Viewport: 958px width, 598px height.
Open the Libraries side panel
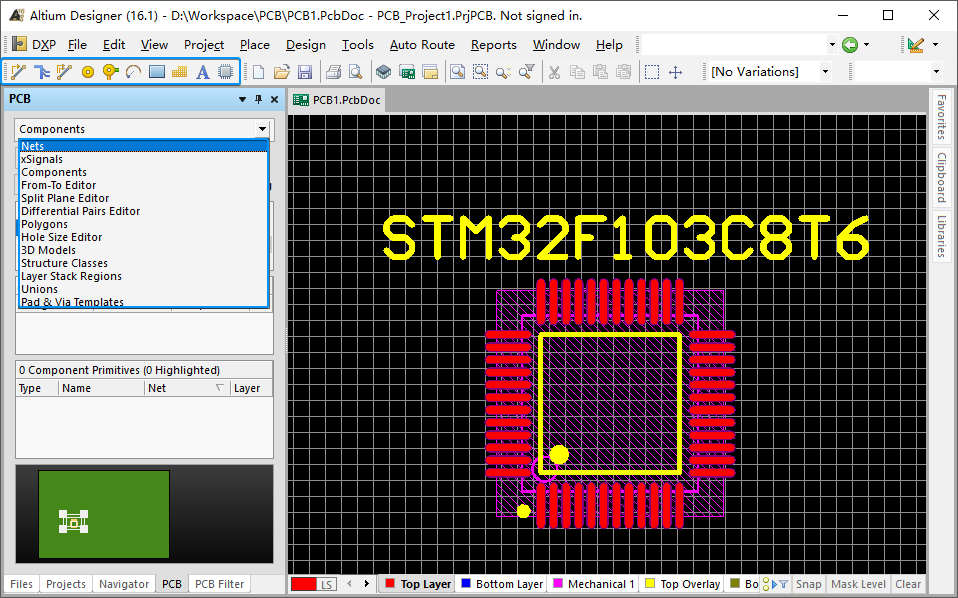point(942,236)
